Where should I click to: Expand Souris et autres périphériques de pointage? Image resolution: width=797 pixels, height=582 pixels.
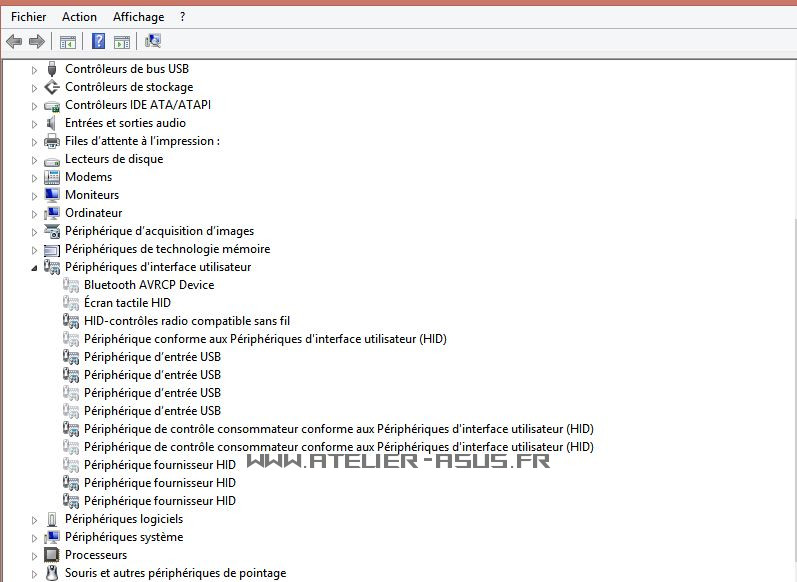[x=34, y=573]
